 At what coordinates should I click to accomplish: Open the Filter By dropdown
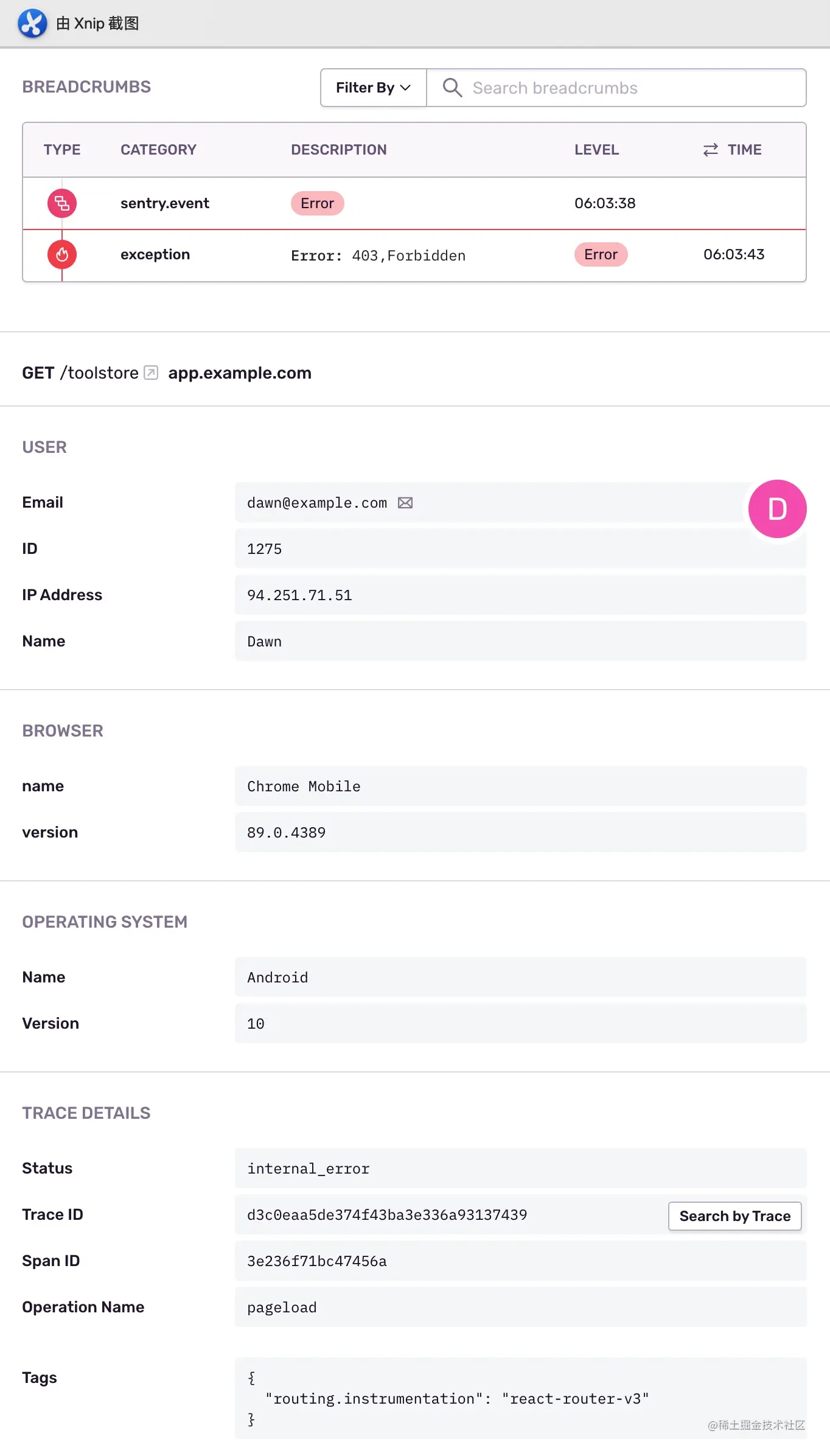[373, 88]
